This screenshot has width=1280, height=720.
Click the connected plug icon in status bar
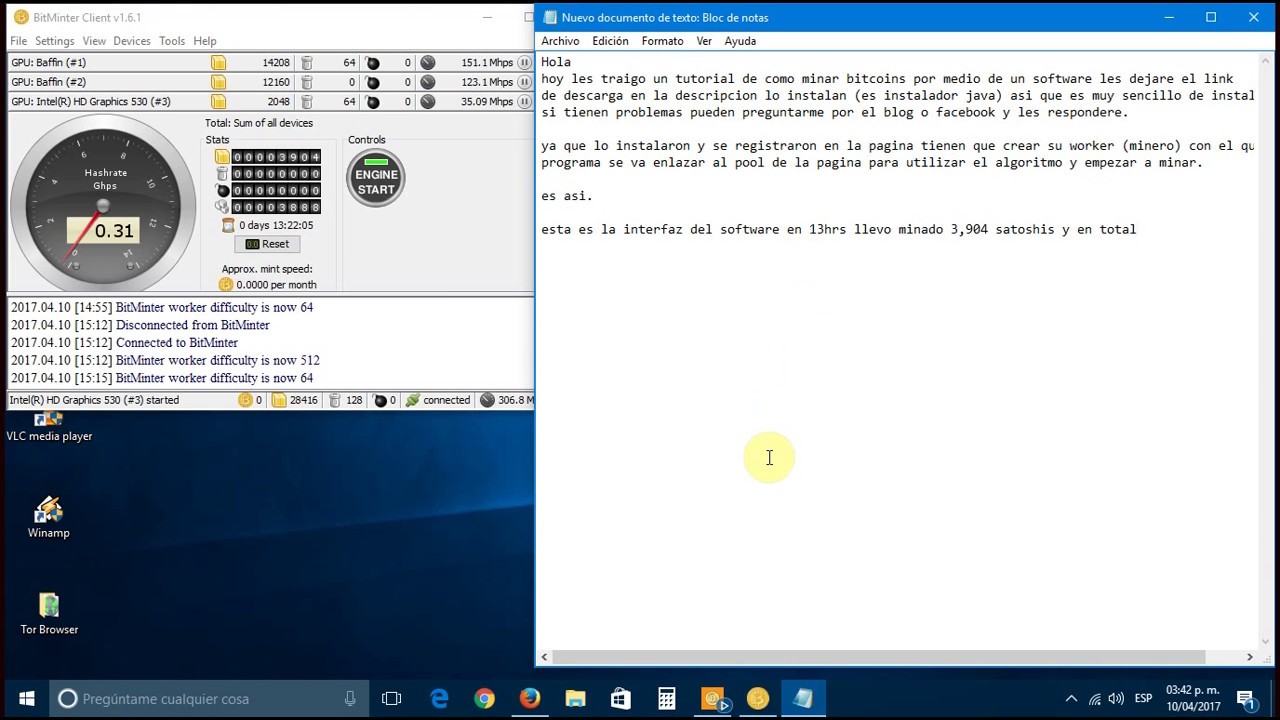pos(412,400)
